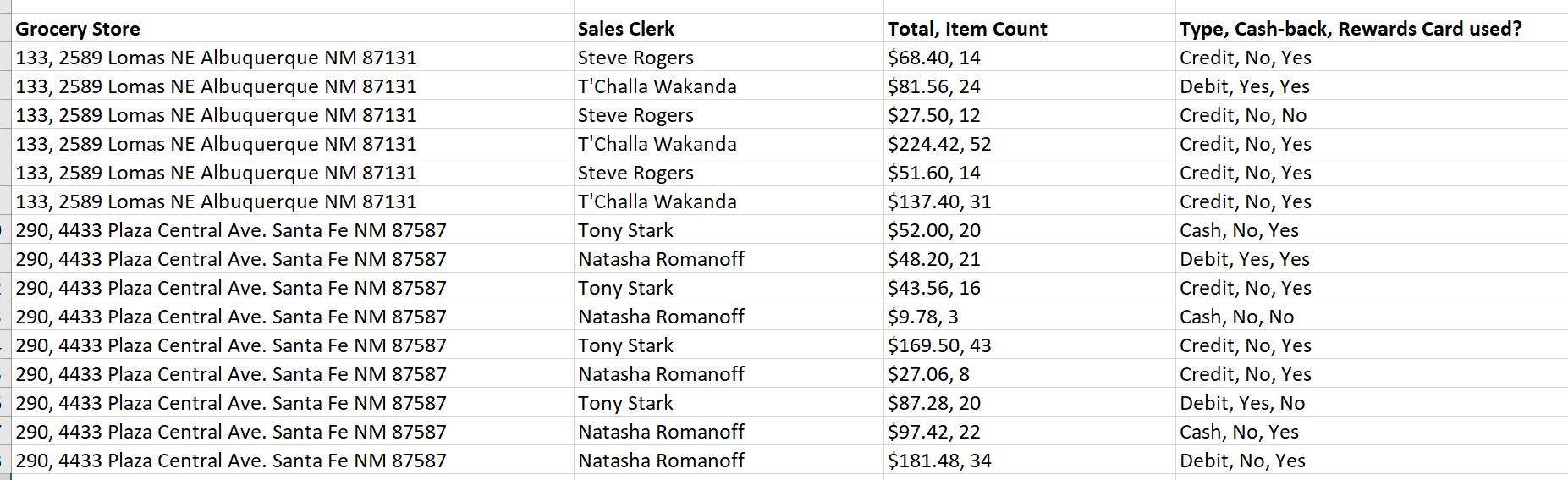Image resolution: width=1568 pixels, height=480 pixels.
Task: Select the cell with $137.40, 31
Action: (x=1029, y=201)
